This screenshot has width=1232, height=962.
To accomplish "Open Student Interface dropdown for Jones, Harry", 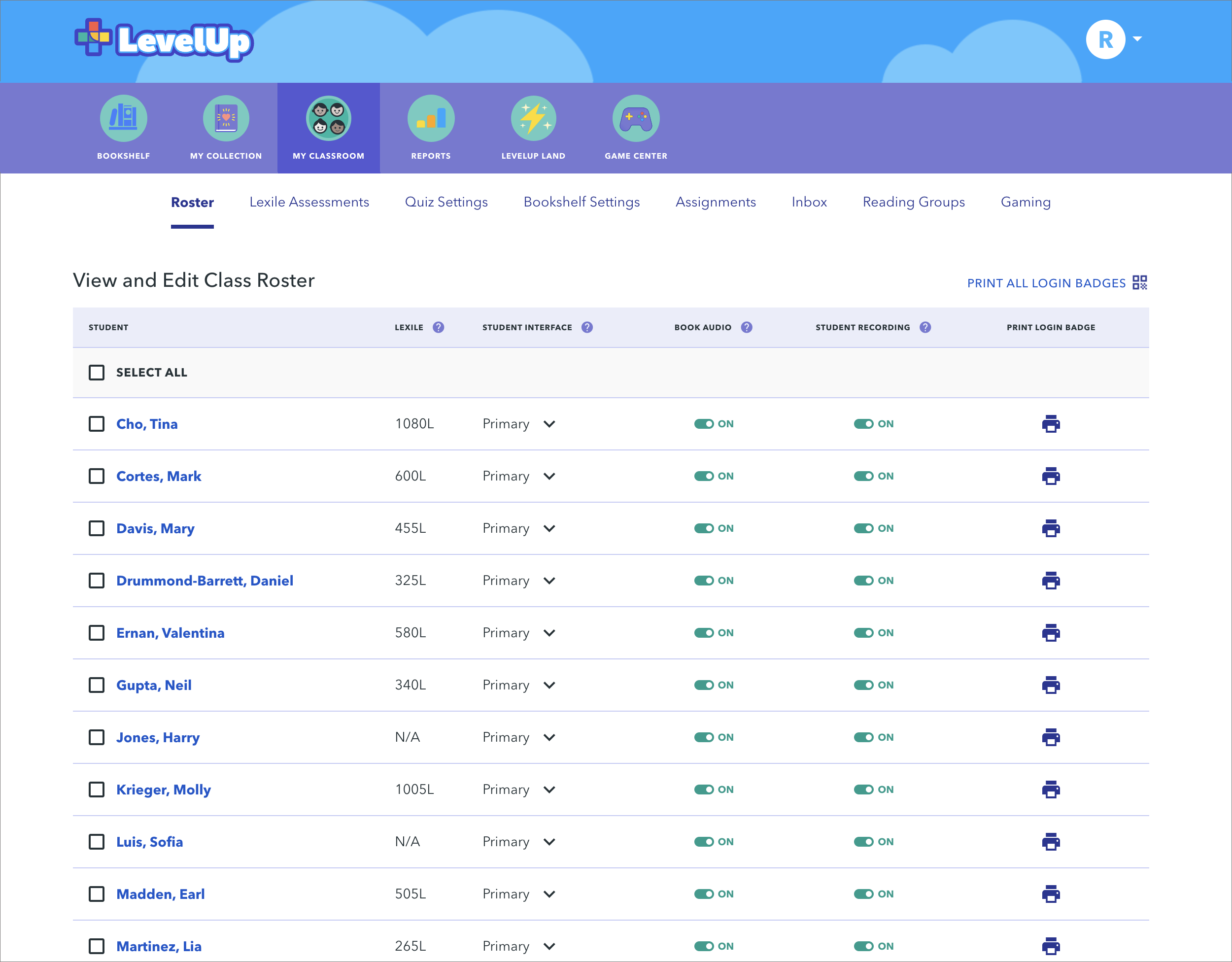I will [549, 737].
